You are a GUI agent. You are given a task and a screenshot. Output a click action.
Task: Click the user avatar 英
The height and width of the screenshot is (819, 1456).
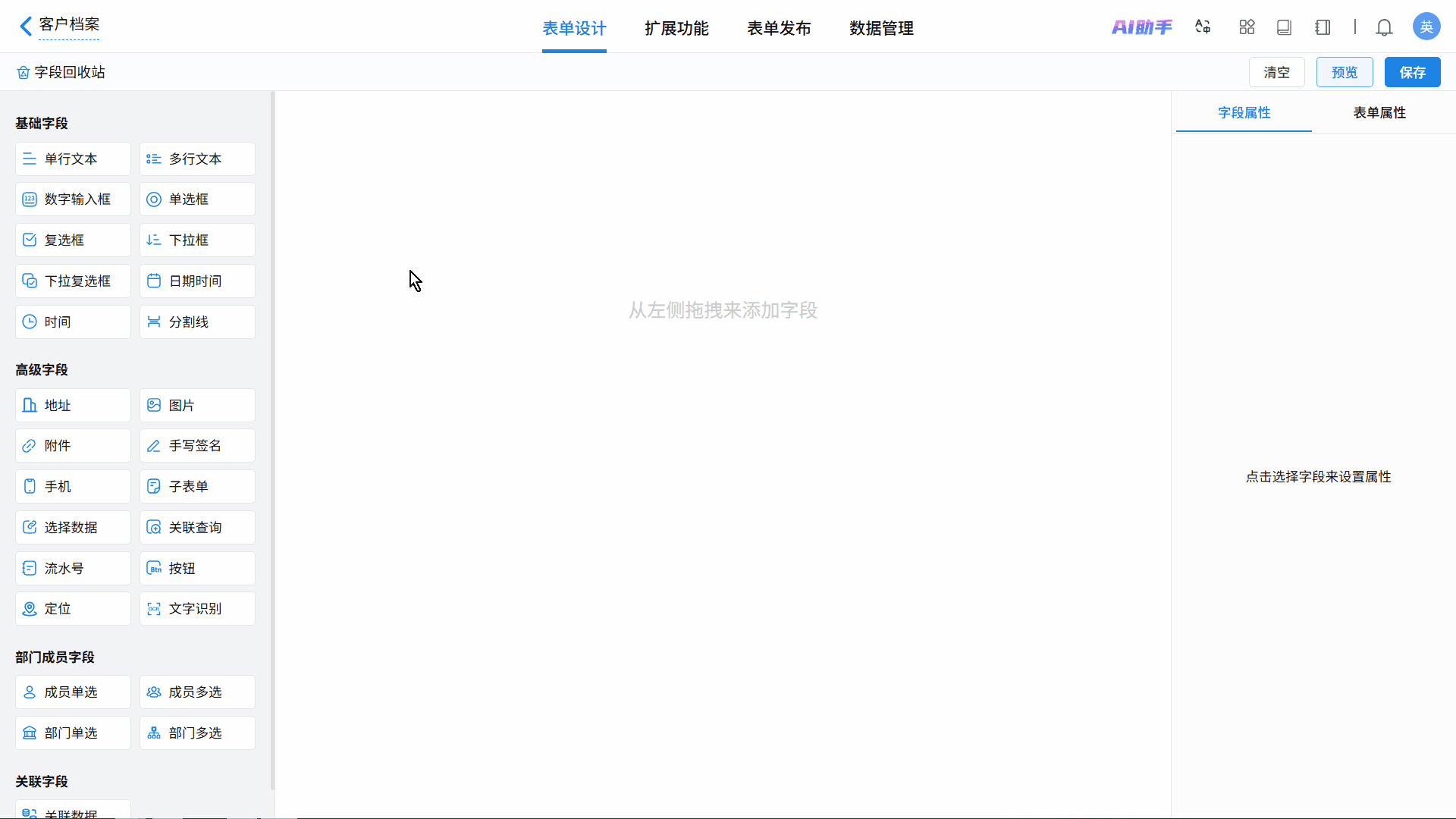[x=1426, y=27]
